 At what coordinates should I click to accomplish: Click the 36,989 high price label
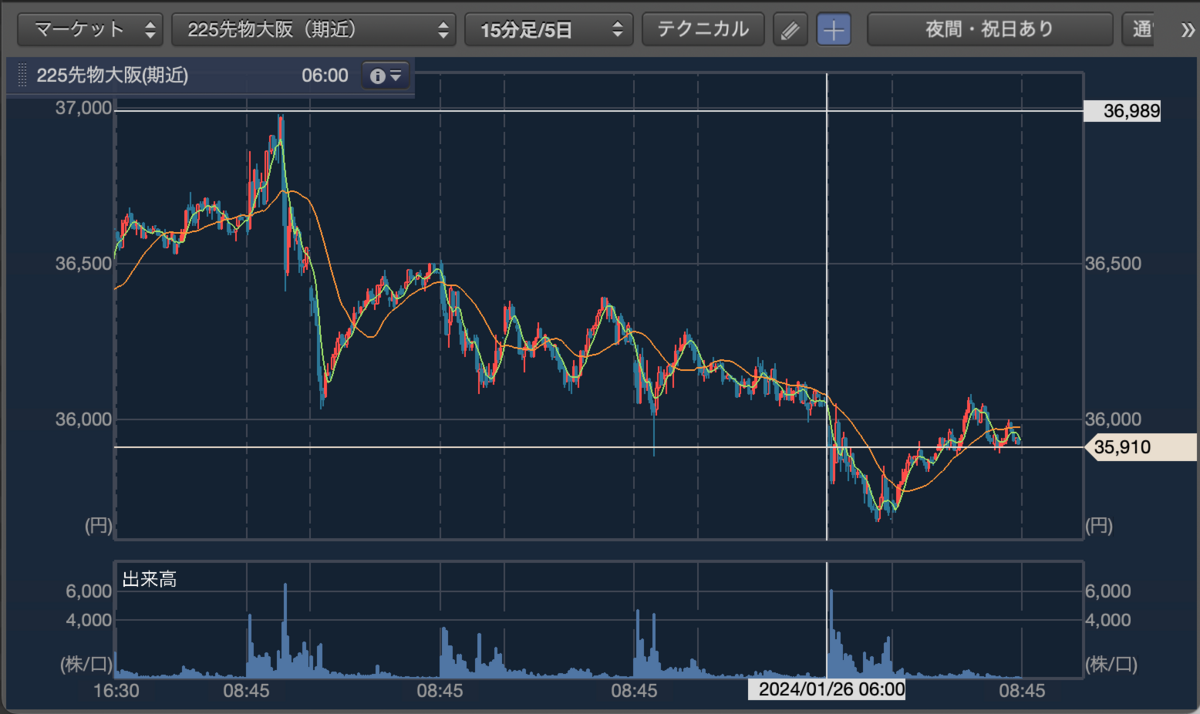click(1123, 112)
